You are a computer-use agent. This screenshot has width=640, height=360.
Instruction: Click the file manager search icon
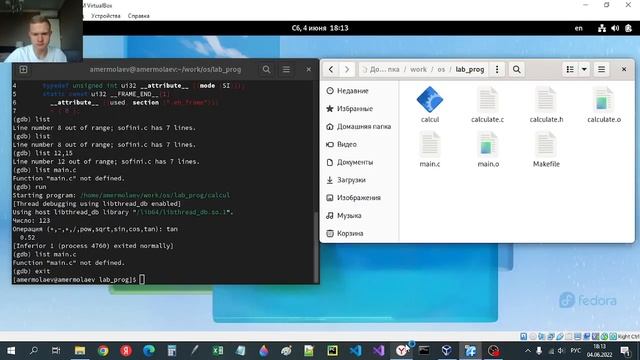point(516,69)
